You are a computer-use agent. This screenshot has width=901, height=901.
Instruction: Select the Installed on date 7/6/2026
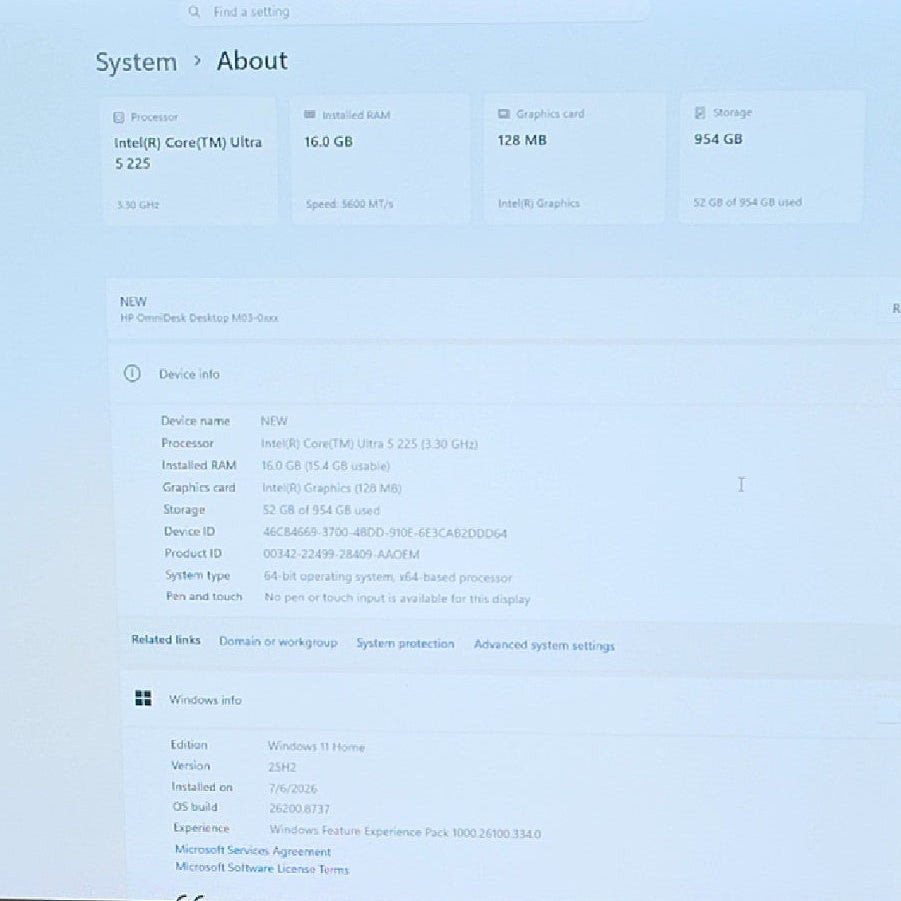pyautogui.click(x=292, y=788)
